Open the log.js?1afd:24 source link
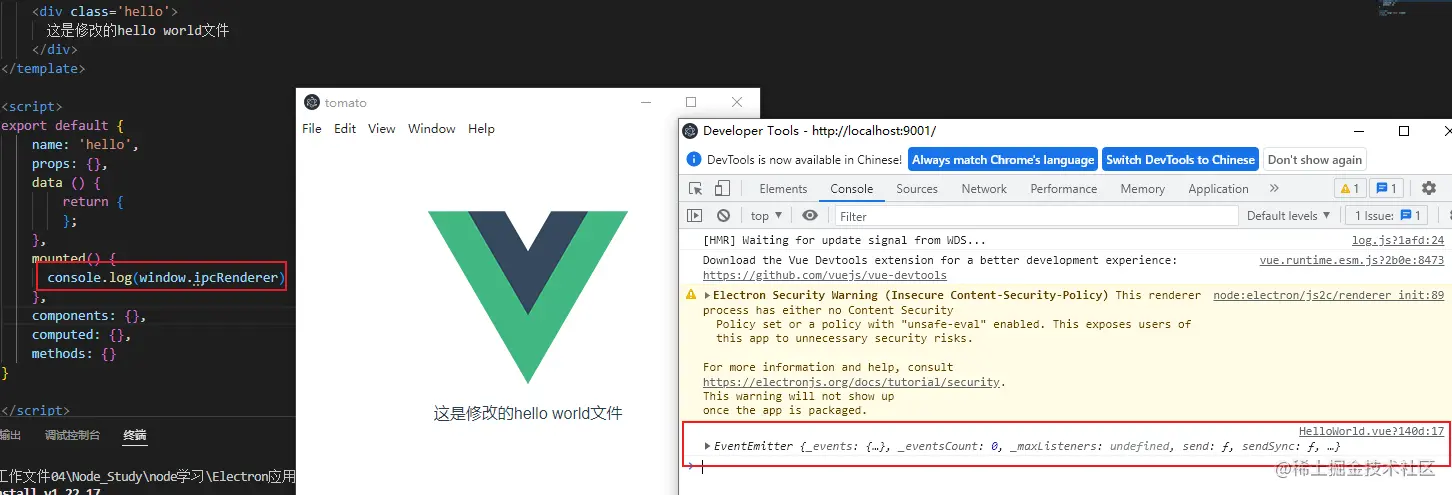 click(1398, 240)
